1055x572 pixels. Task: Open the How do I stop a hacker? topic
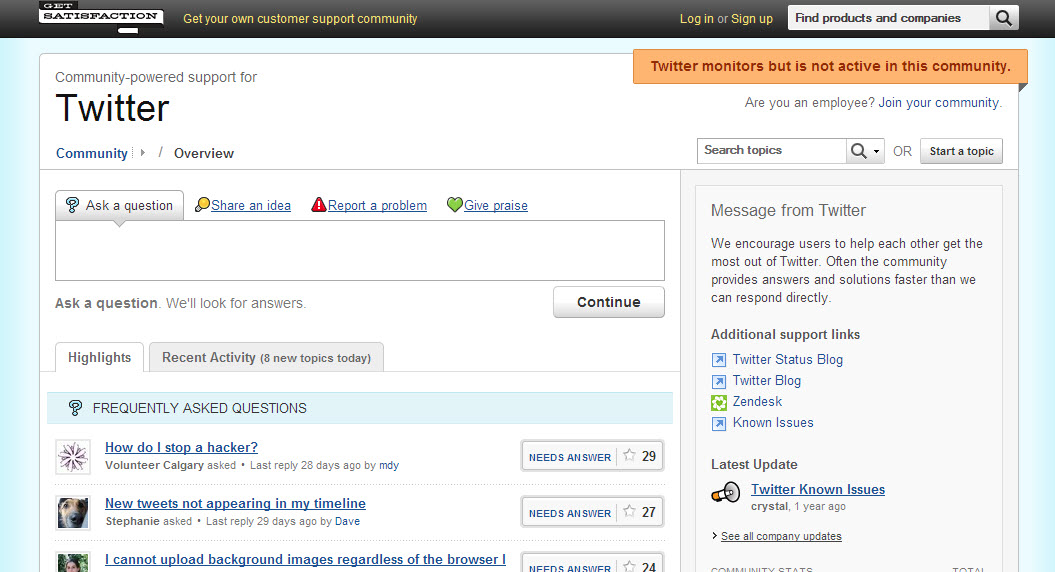(182, 448)
